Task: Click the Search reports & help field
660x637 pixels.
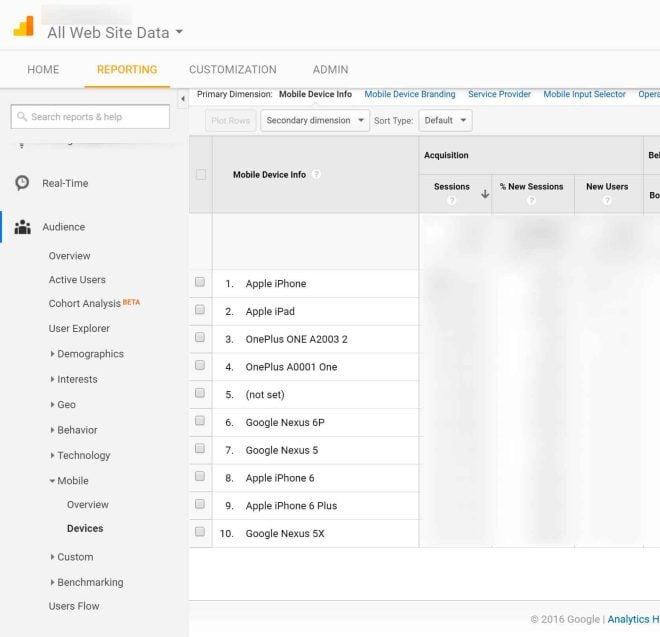Action: click(90, 117)
